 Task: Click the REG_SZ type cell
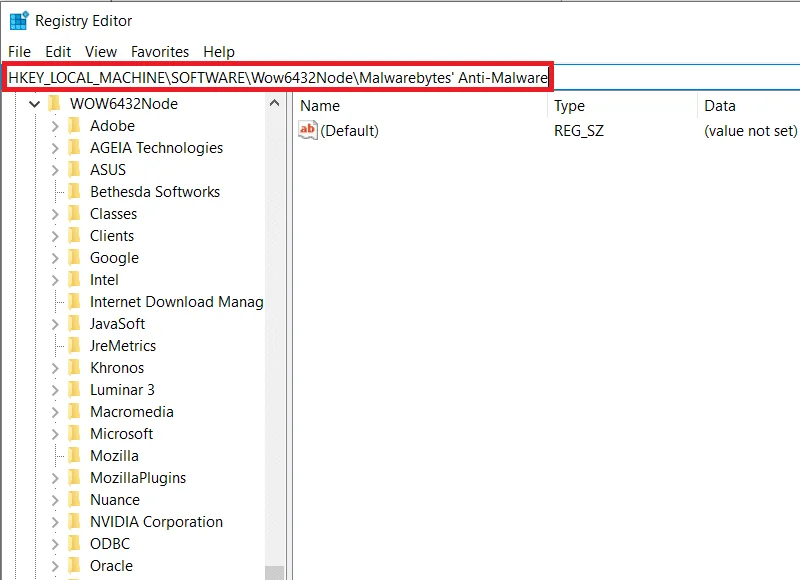tap(579, 131)
